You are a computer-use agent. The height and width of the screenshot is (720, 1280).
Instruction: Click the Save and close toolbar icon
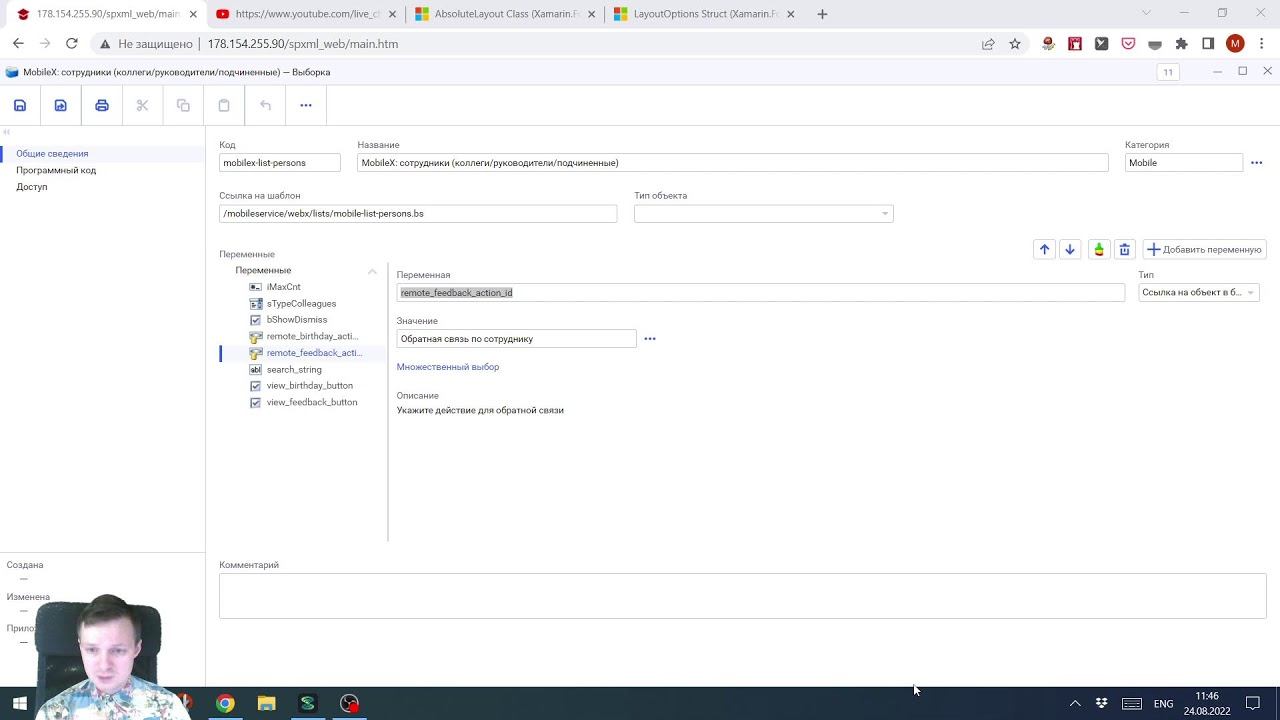(61, 105)
